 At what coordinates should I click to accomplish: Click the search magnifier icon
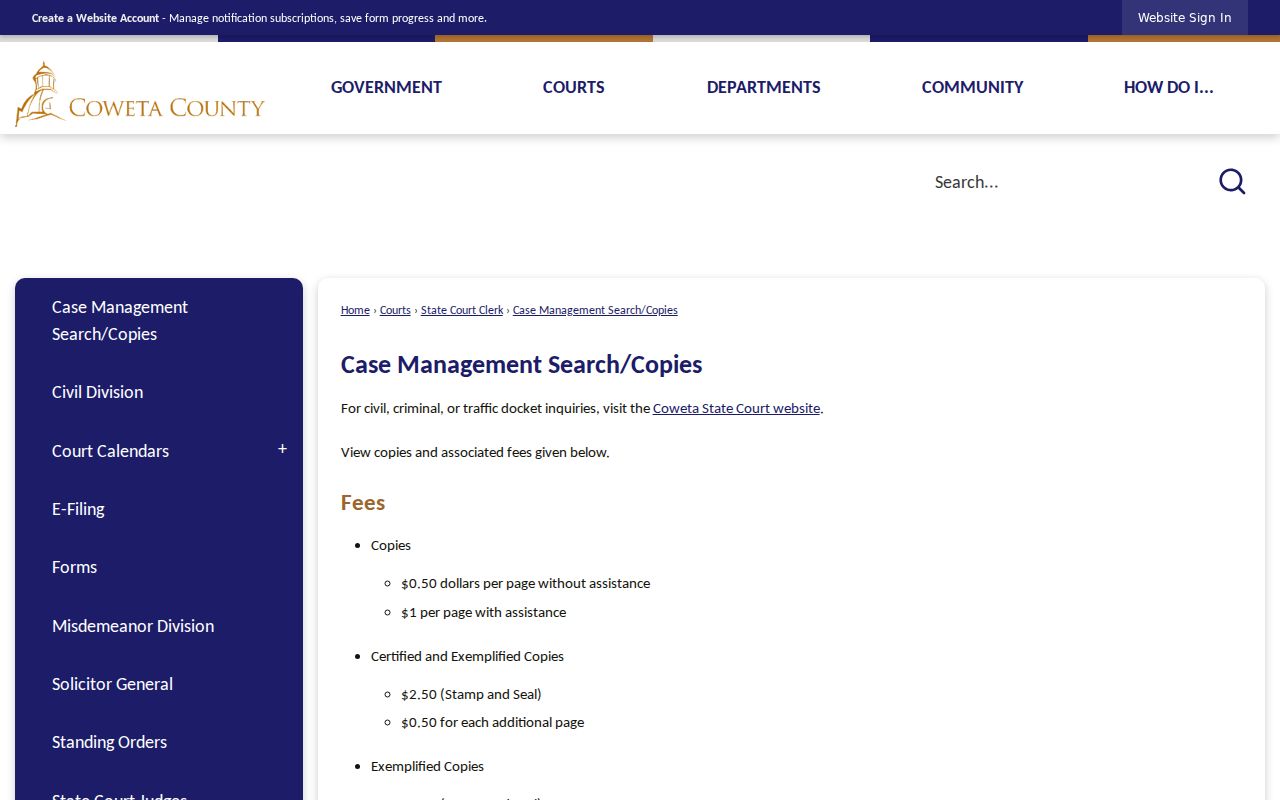pos(1232,181)
